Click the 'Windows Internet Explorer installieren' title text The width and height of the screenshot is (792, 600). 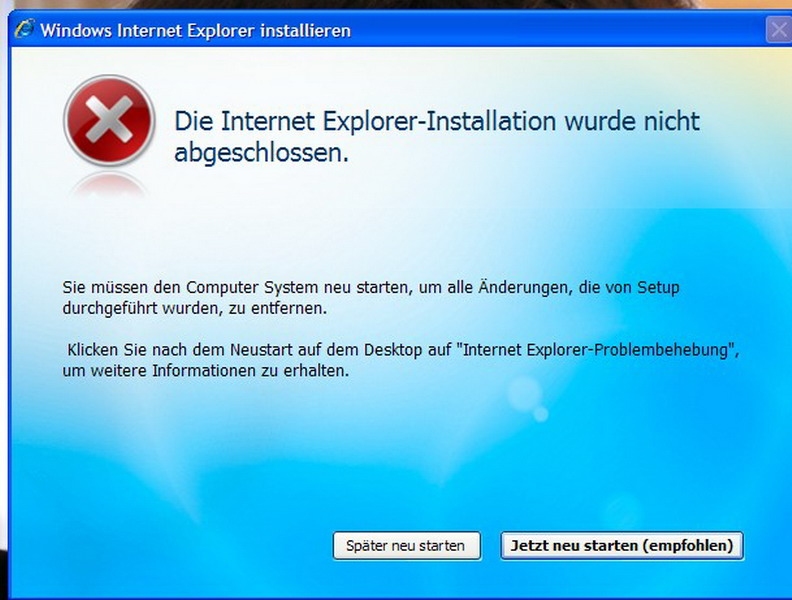[x=195, y=30]
